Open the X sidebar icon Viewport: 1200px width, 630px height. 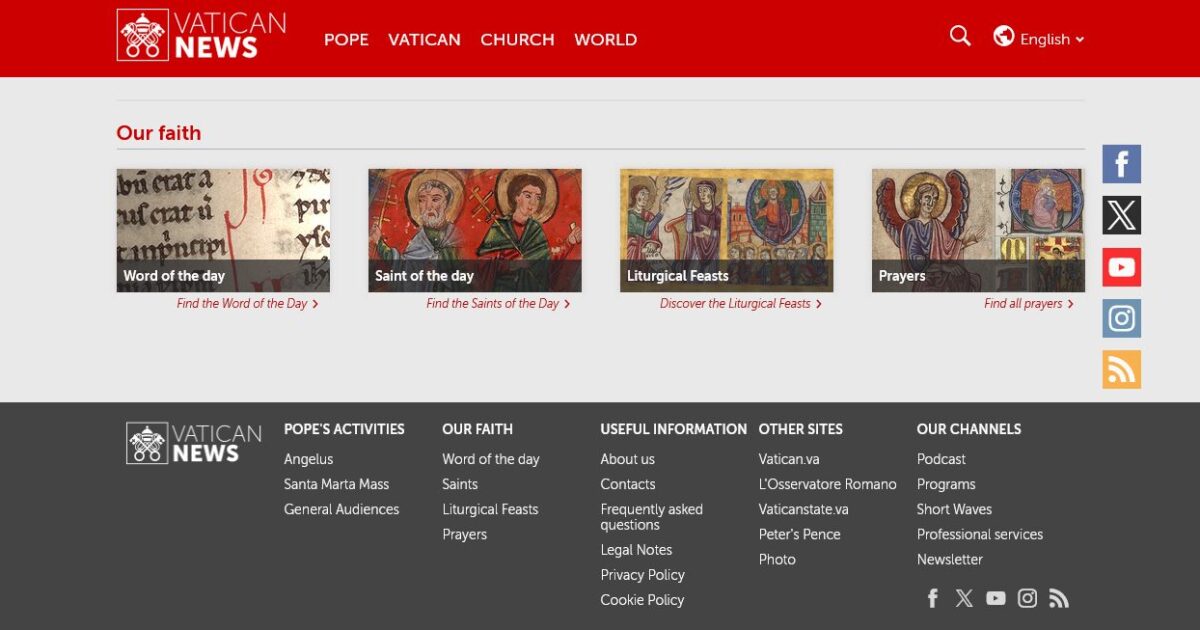click(1121, 214)
